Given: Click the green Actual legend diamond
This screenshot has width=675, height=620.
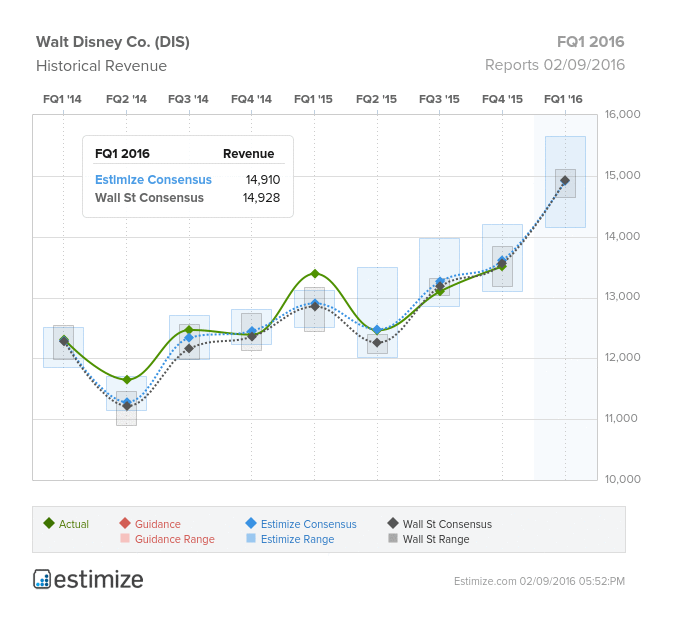Looking at the screenshot, I should [49, 523].
